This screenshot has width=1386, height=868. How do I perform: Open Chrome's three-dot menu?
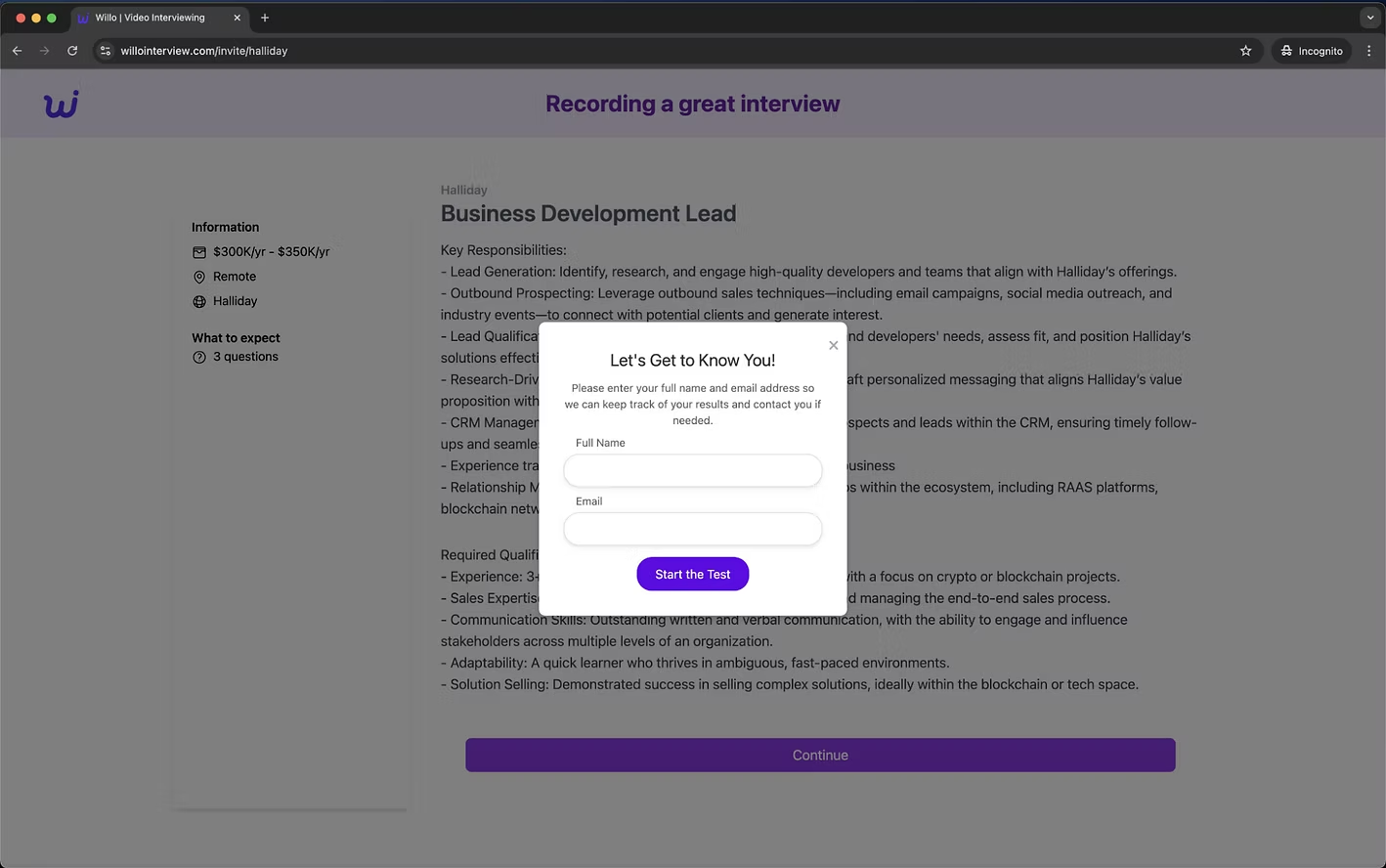tap(1368, 51)
